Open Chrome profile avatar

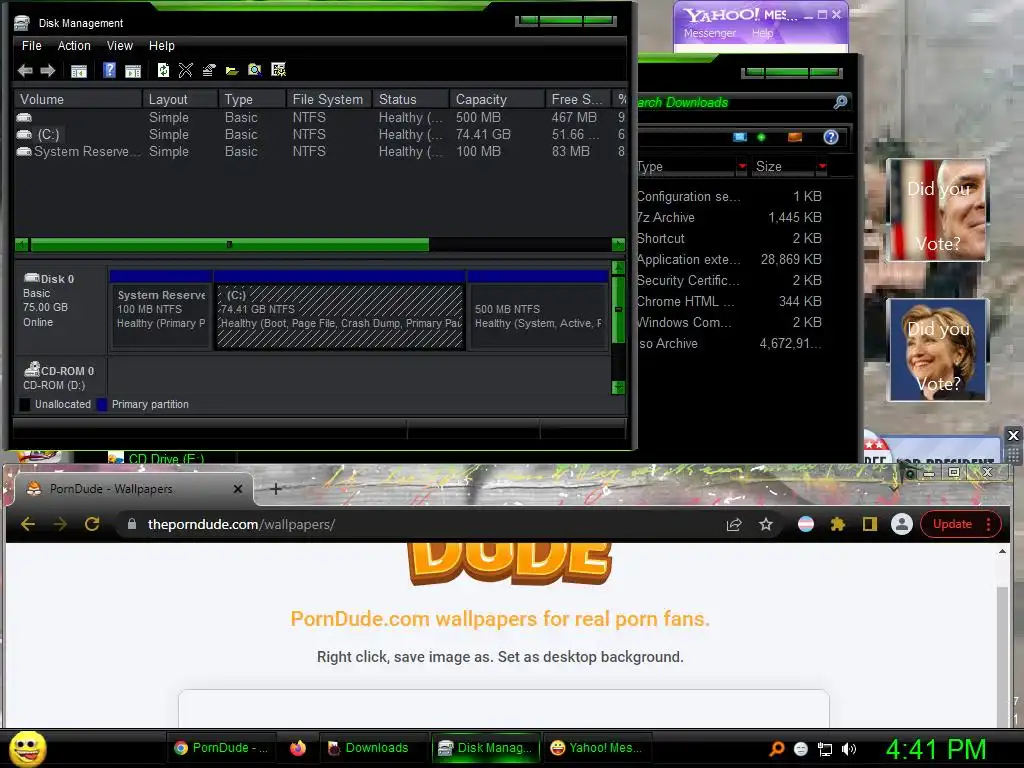[x=902, y=524]
